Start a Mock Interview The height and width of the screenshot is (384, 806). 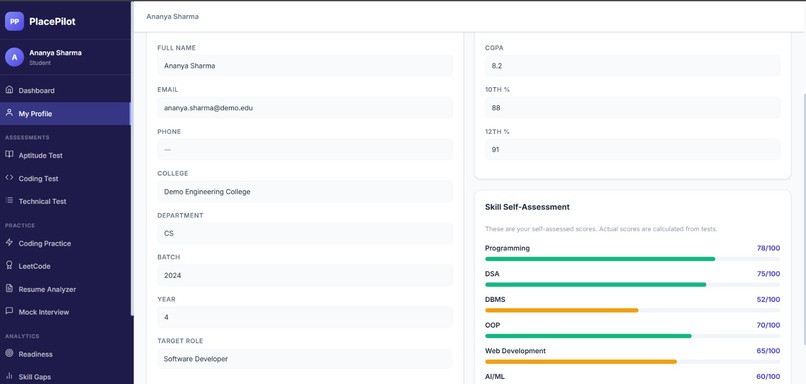point(65,312)
